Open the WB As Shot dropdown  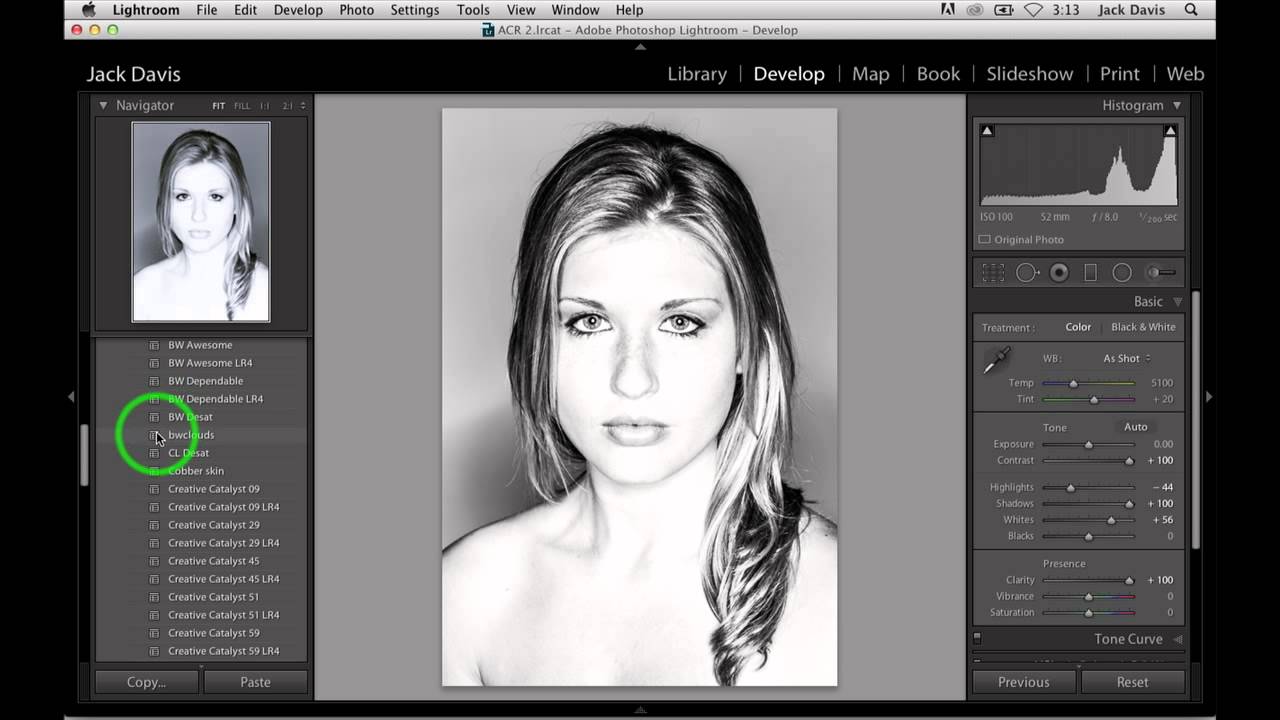1126,358
